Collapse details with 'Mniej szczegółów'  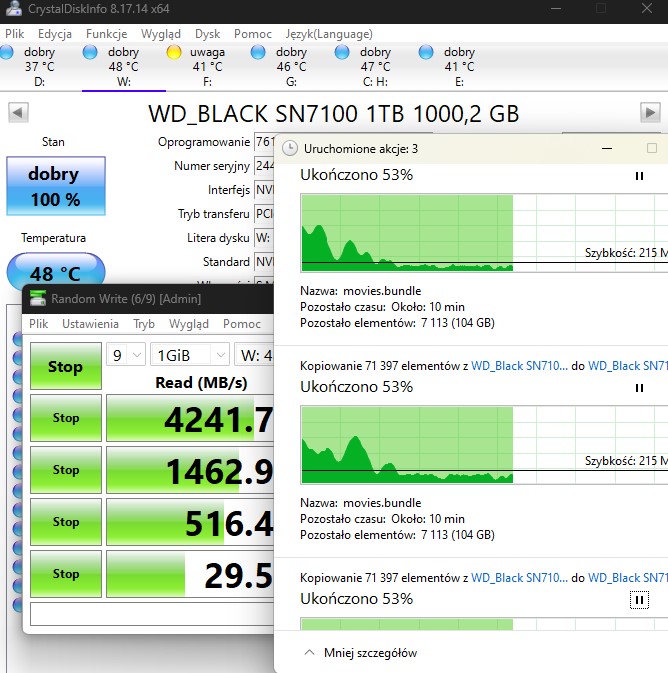[x=360, y=653]
